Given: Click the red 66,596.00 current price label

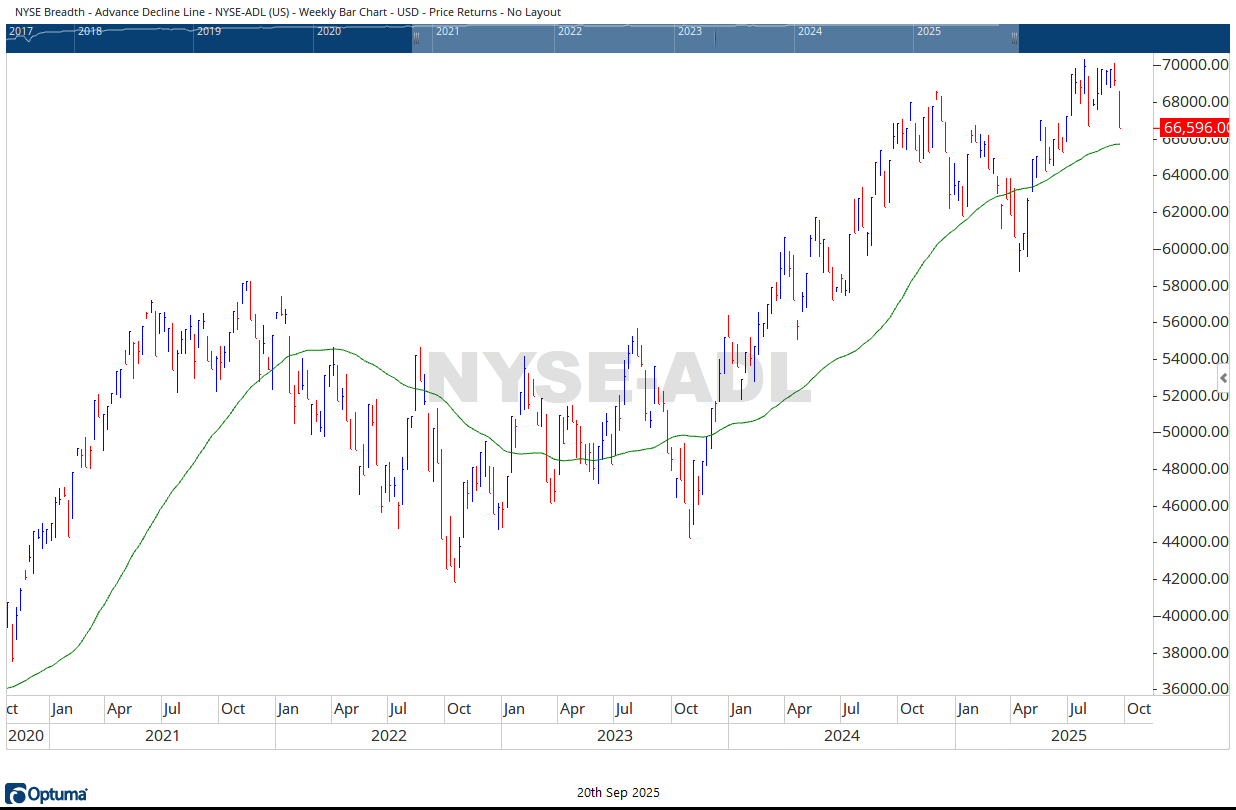Looking at the screenshot, I should (1195, 128).
